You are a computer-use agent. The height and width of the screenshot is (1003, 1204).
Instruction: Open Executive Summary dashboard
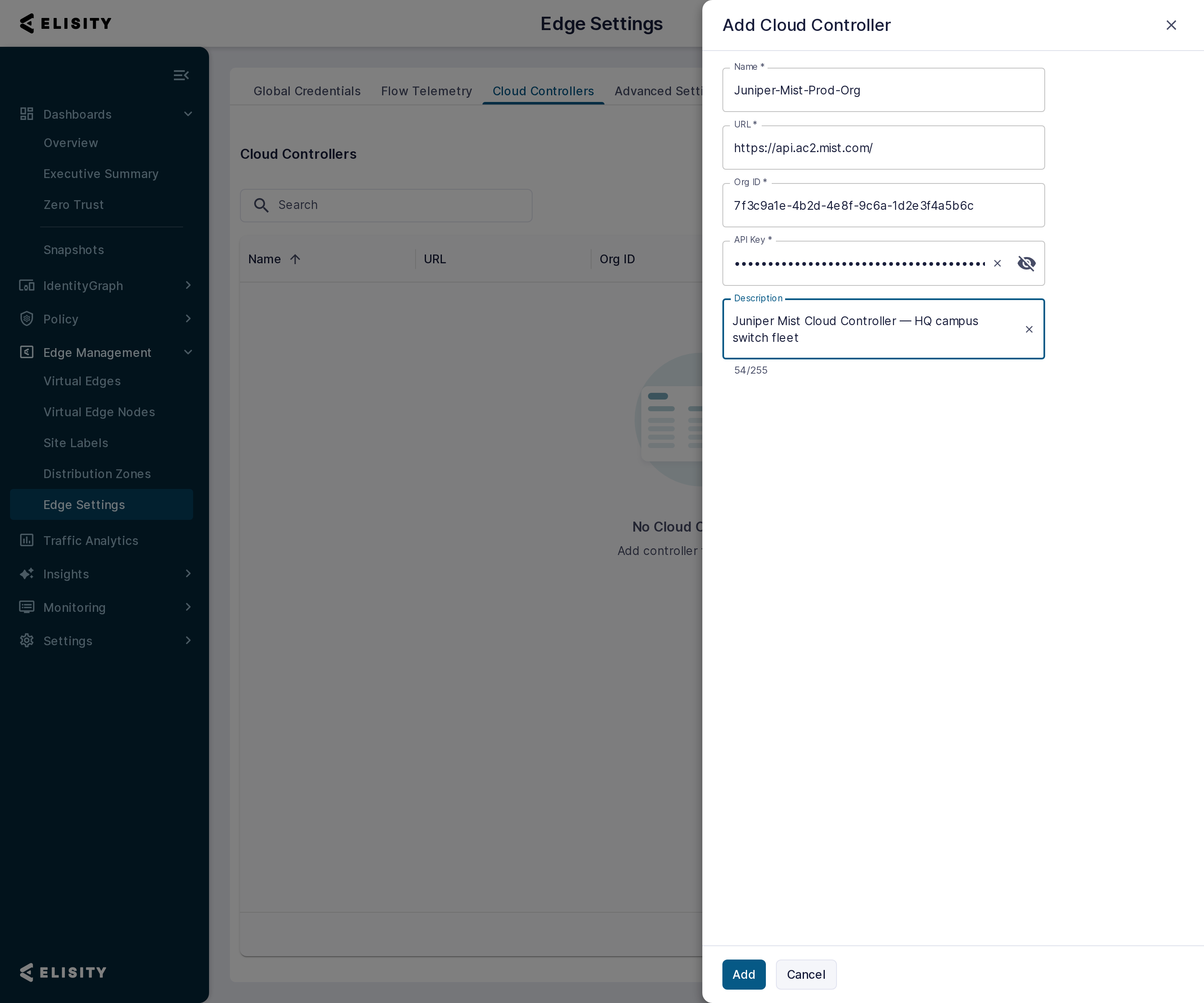point(101,174)
